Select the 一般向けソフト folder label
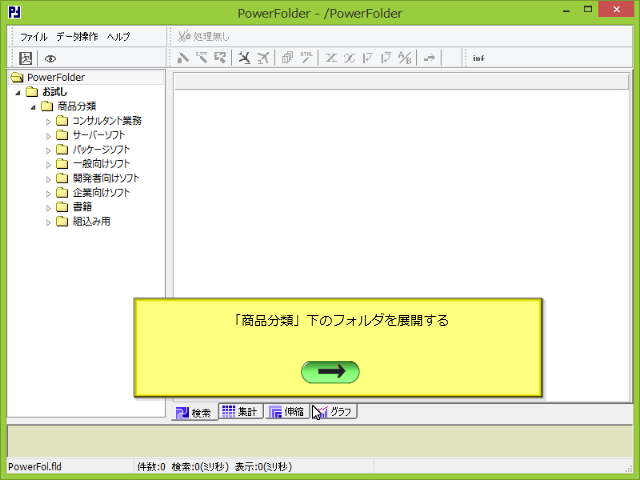Viewport: 640px width, 480px height. (101, 164)
